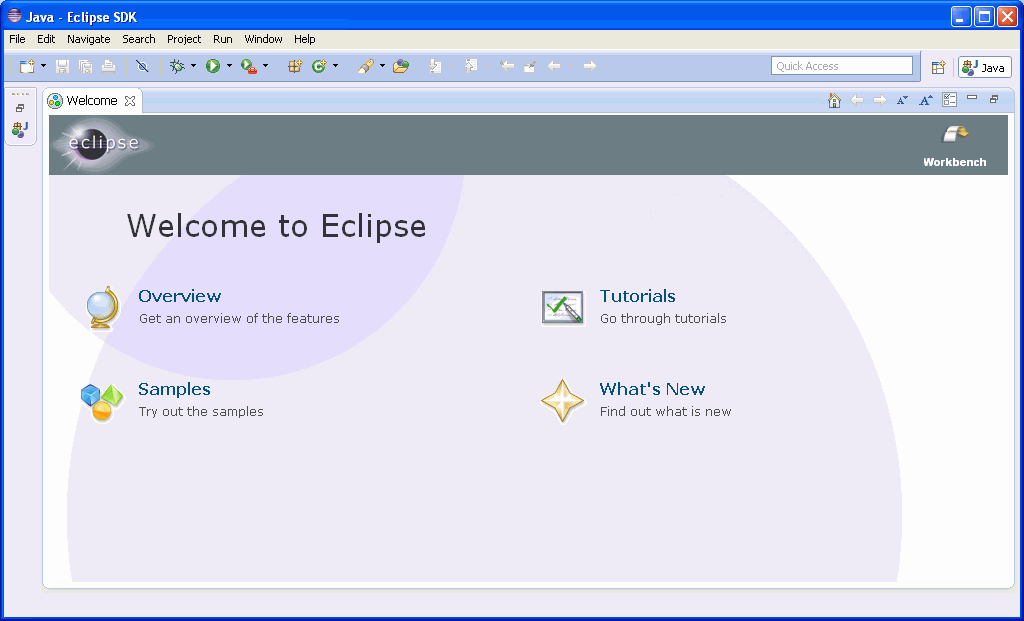This screenshot has height=621, width=1024.
Task: Click the Open Perspective icon
Action: 938,67
